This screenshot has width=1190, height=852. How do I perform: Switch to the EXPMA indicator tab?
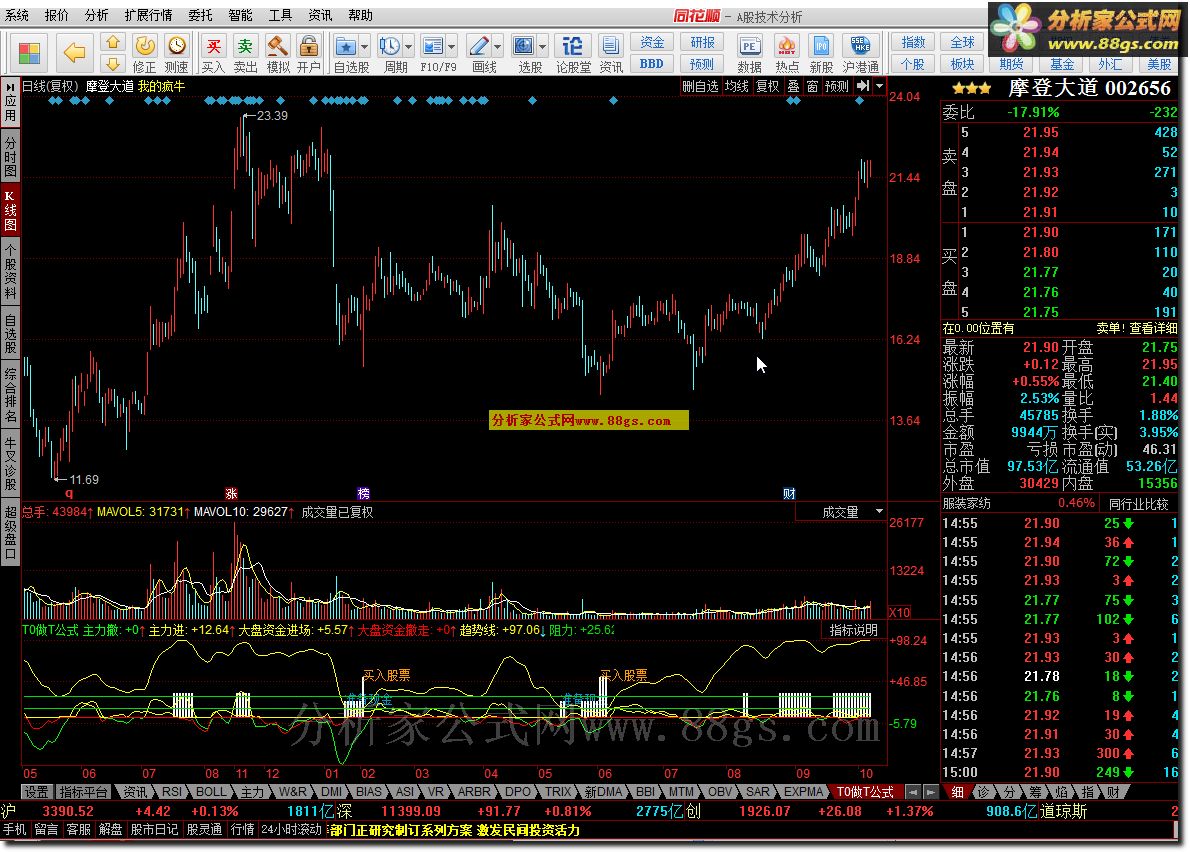tap(803, 791)
